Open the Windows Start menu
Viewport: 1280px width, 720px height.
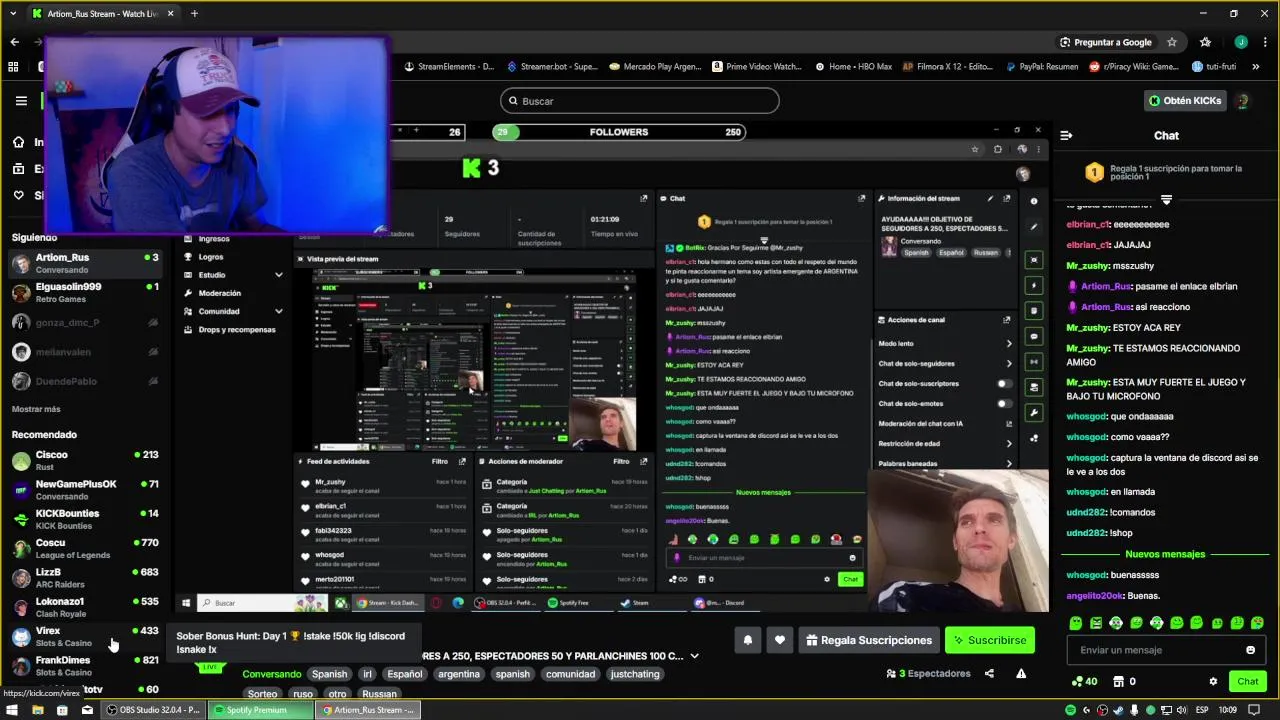[x=12, y=710]
